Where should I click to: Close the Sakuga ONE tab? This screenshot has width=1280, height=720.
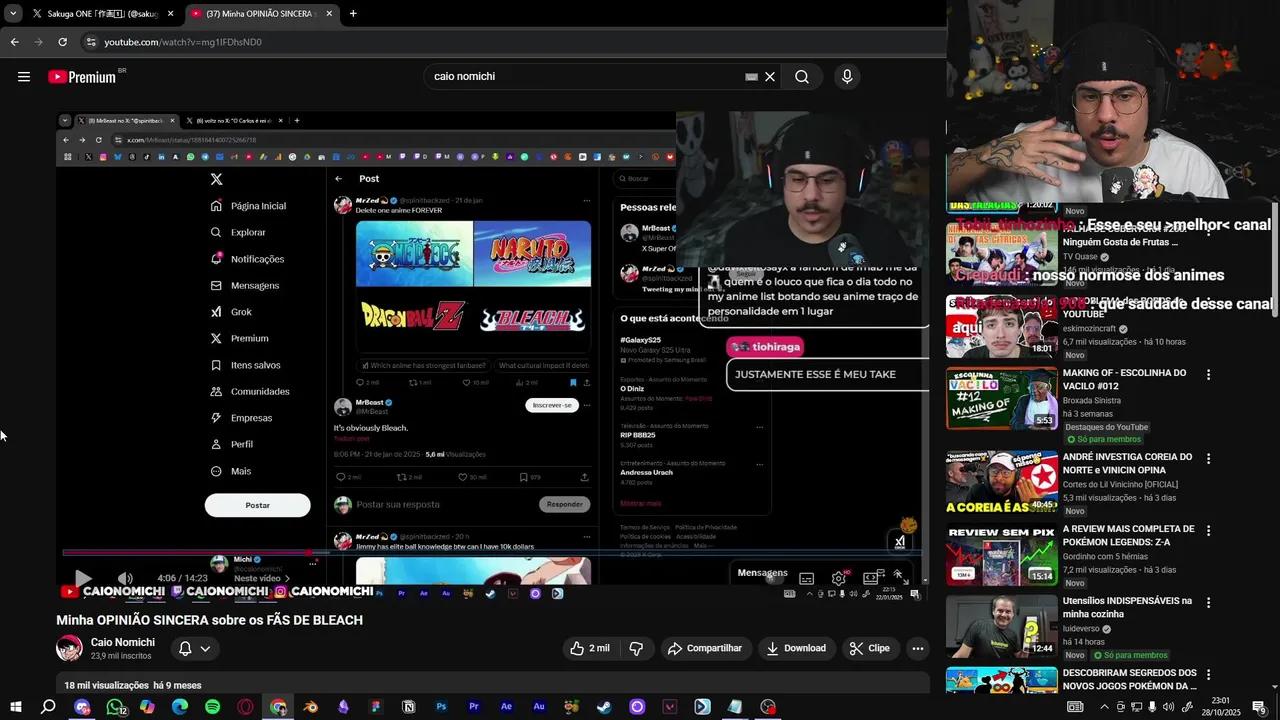tap(170, 14)
